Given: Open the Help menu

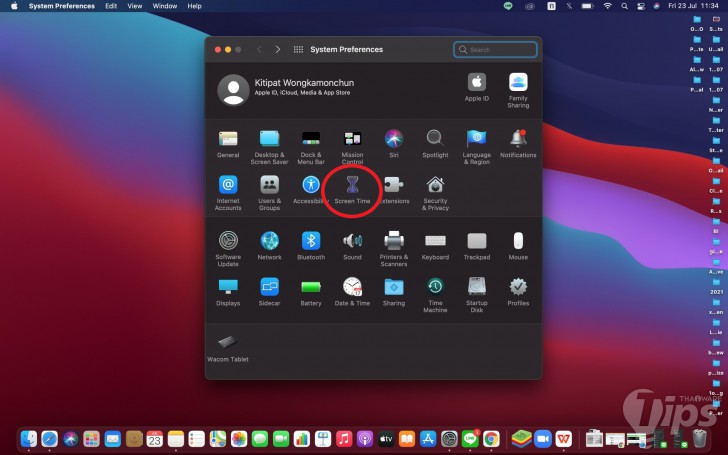Looking at the screenshot, I should (195, 6).
